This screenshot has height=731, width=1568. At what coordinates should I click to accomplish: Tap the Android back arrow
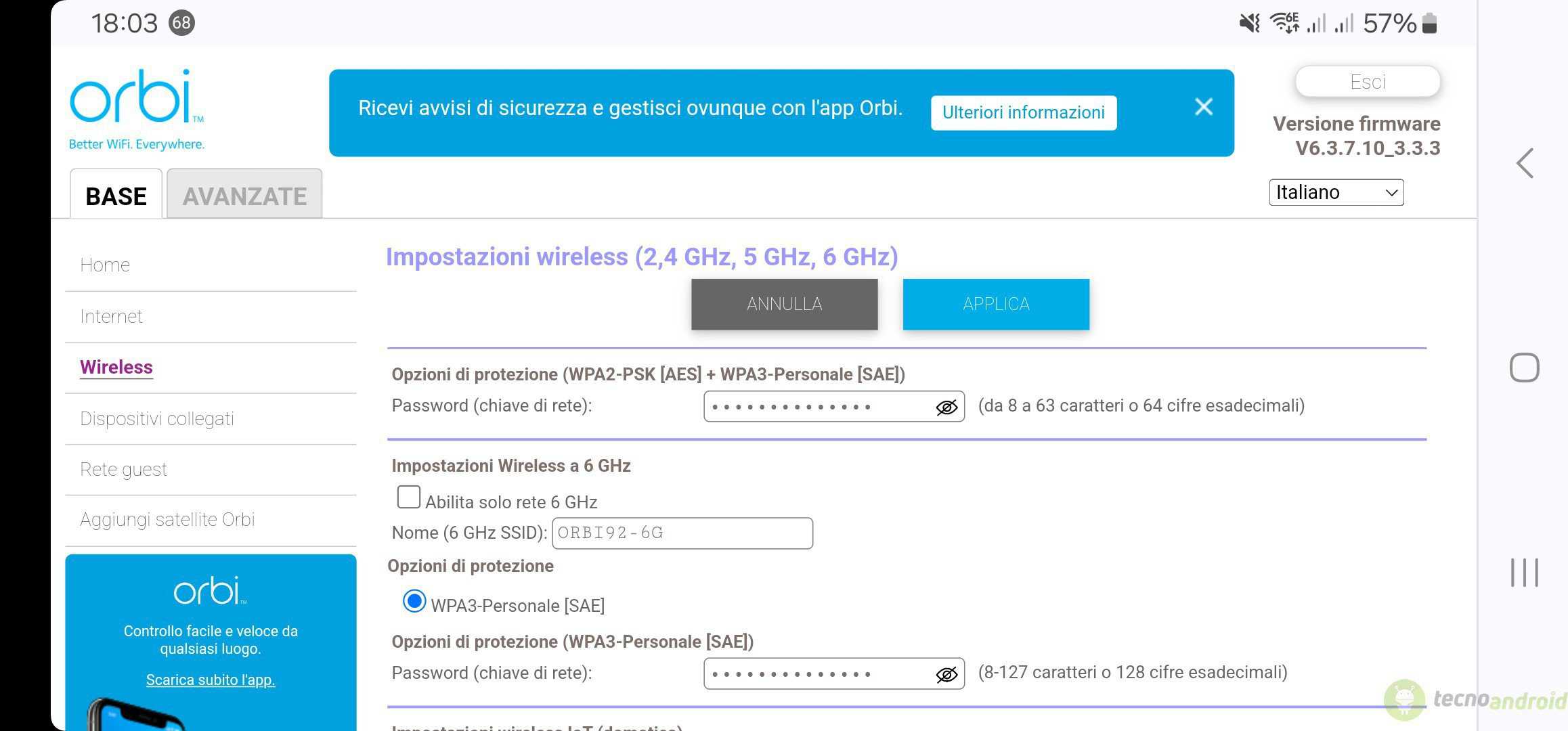click(1524, 163)
